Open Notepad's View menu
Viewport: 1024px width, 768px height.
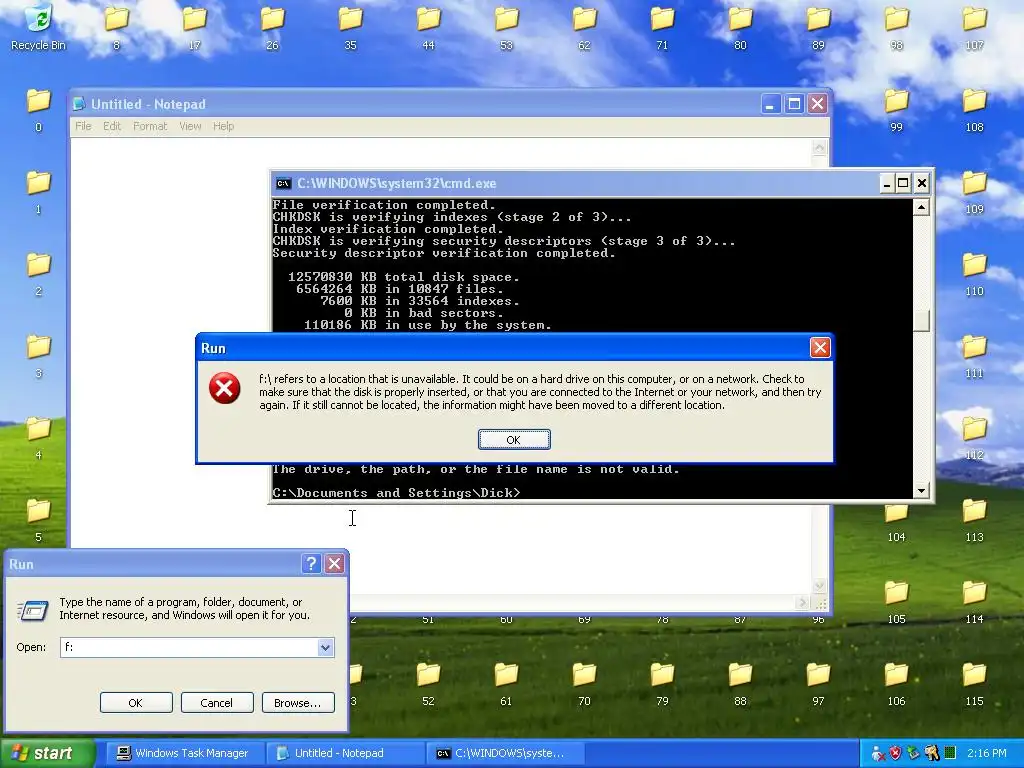click(x=190, y=126)
